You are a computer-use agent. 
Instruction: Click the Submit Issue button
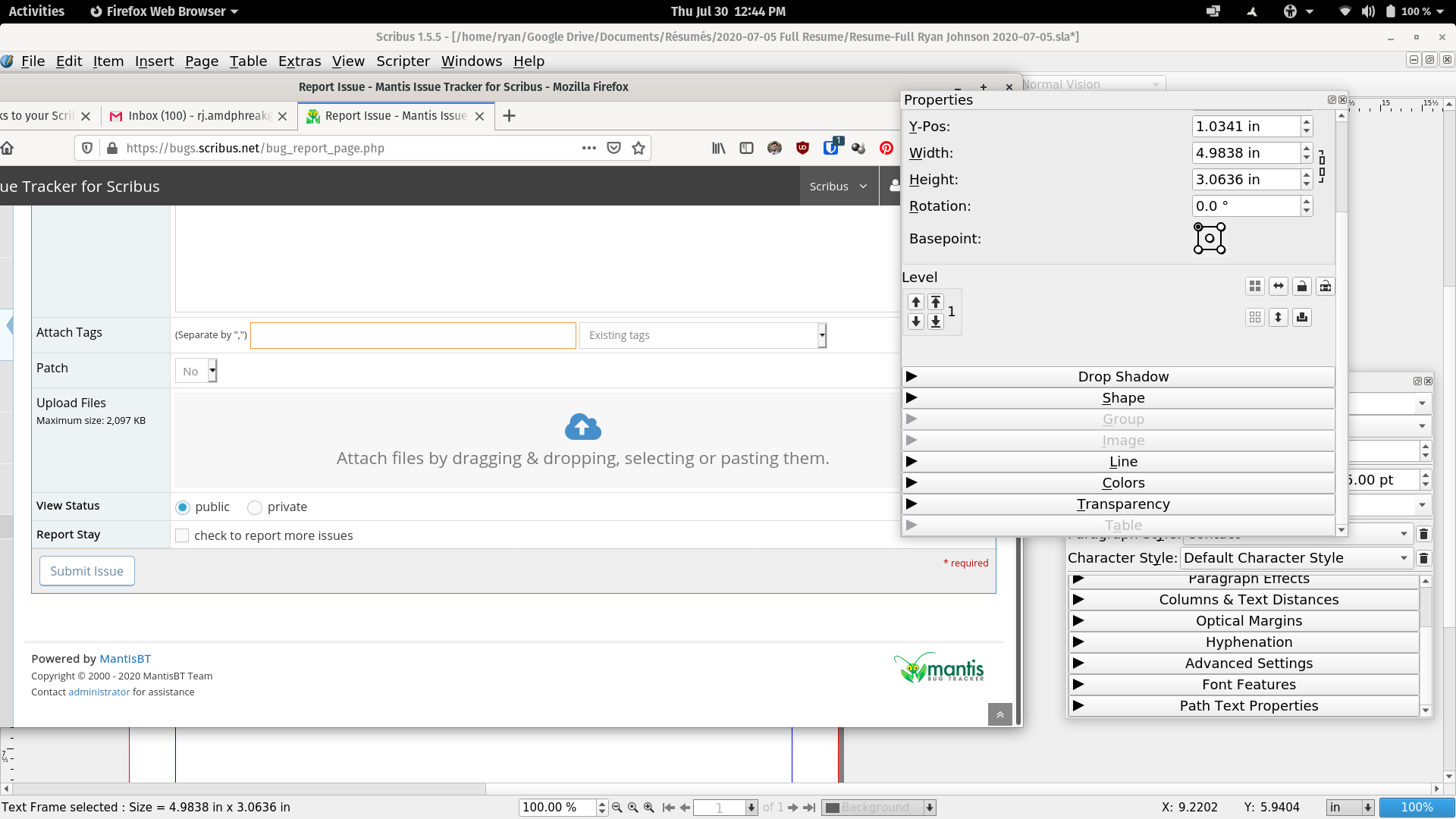tap(86, 571)
